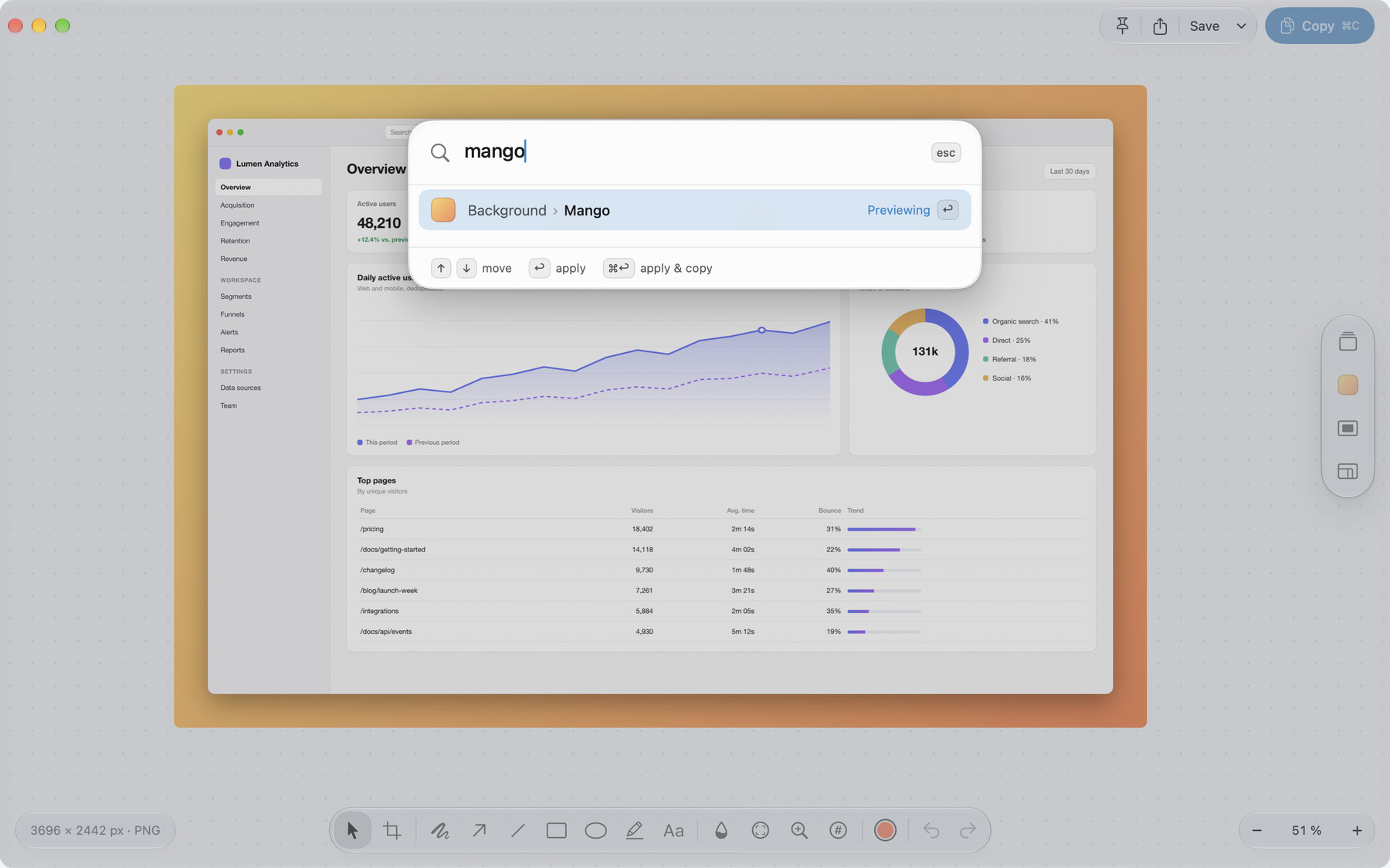
Task: Choose the ellipse shape tool
Action: click(x=595, y=830)
